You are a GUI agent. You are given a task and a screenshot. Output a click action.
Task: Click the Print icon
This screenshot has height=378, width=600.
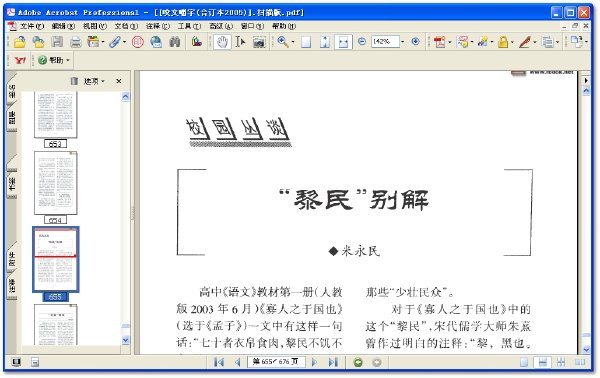(x=75, y=42)
